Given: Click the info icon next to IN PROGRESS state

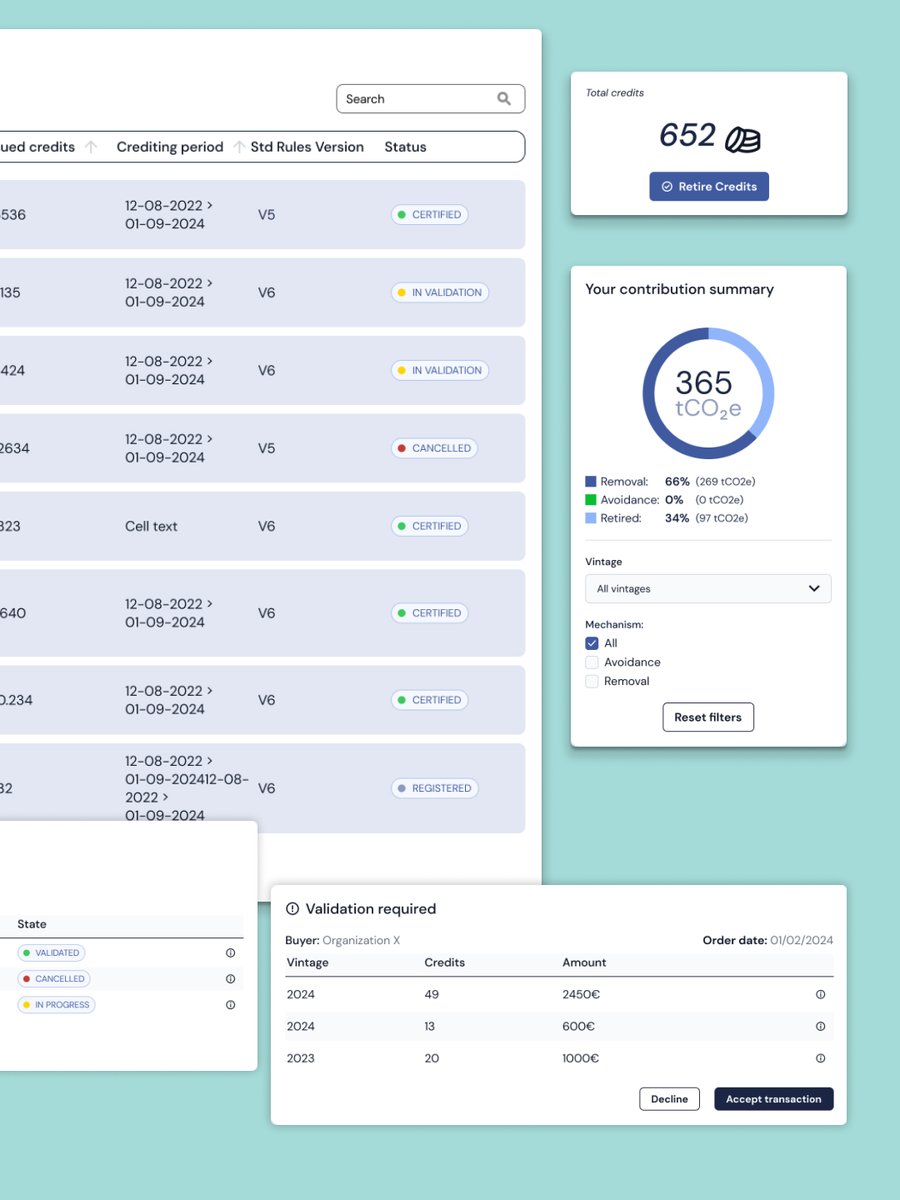Looking at the screenshot, I should (x=230, y=1005).
